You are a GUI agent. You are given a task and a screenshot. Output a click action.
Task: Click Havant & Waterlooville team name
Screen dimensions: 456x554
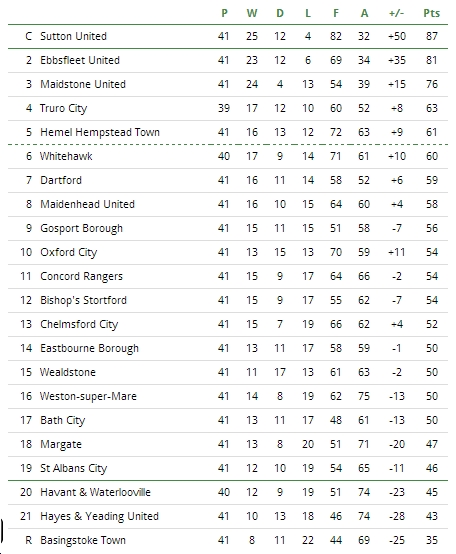(95, 492)
